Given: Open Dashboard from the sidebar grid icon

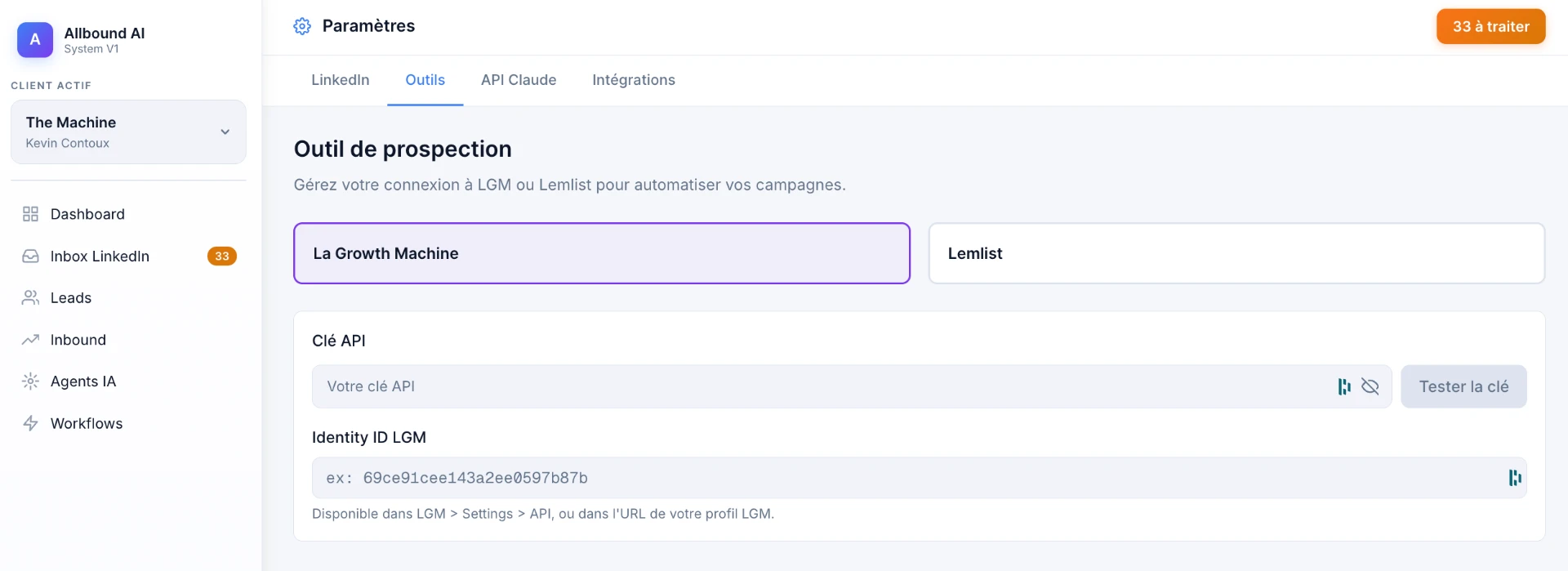Looking at the screenshot, I should [x=30, y=214].
